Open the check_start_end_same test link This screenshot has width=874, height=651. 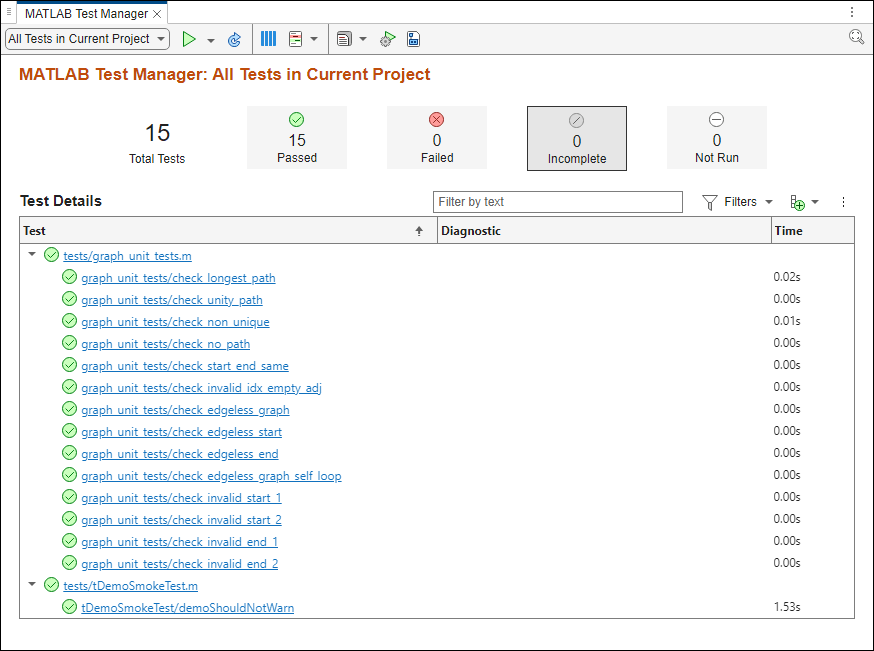(185, 366)
